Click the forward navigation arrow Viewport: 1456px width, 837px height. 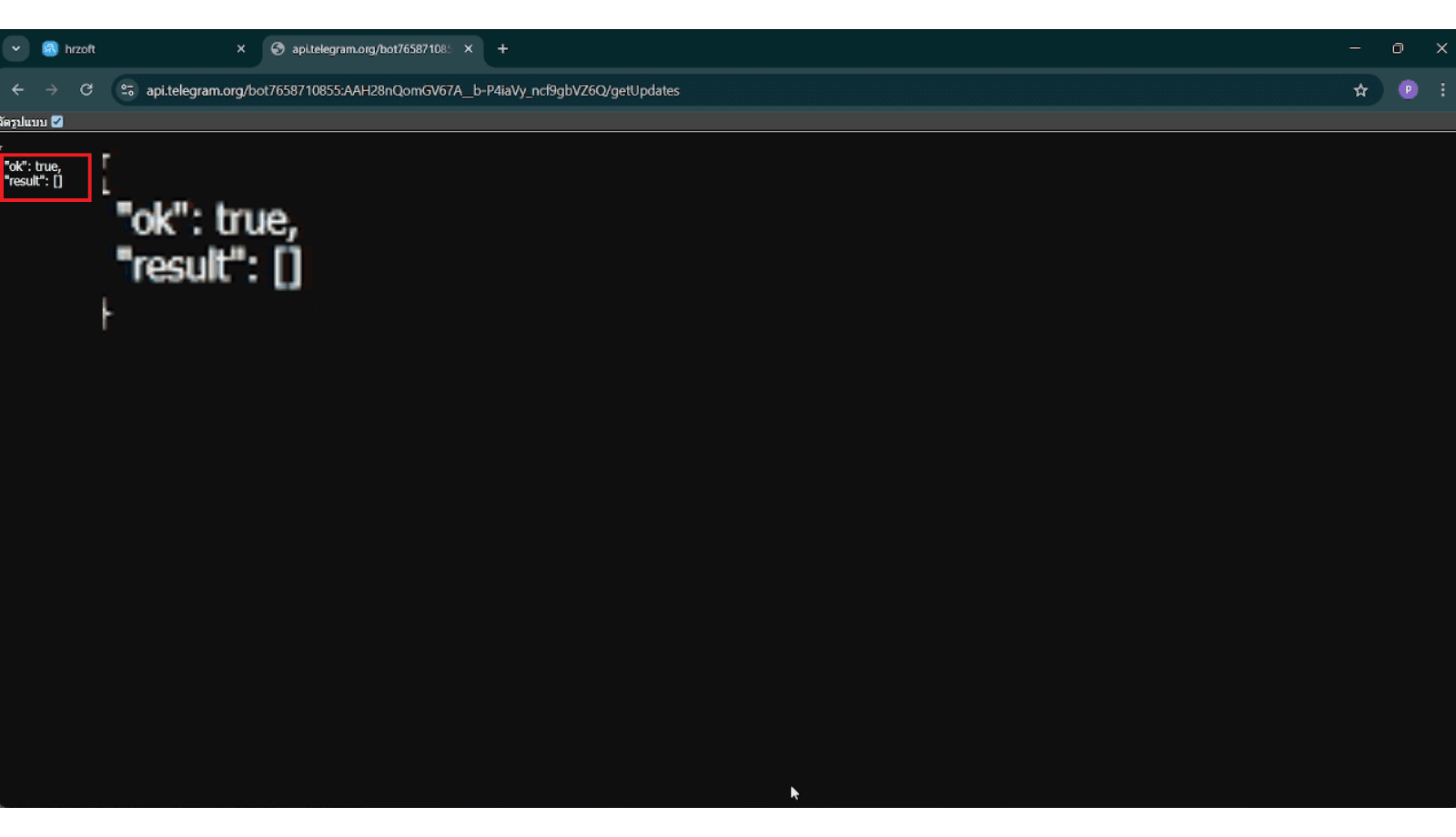(x=52, y=90)
